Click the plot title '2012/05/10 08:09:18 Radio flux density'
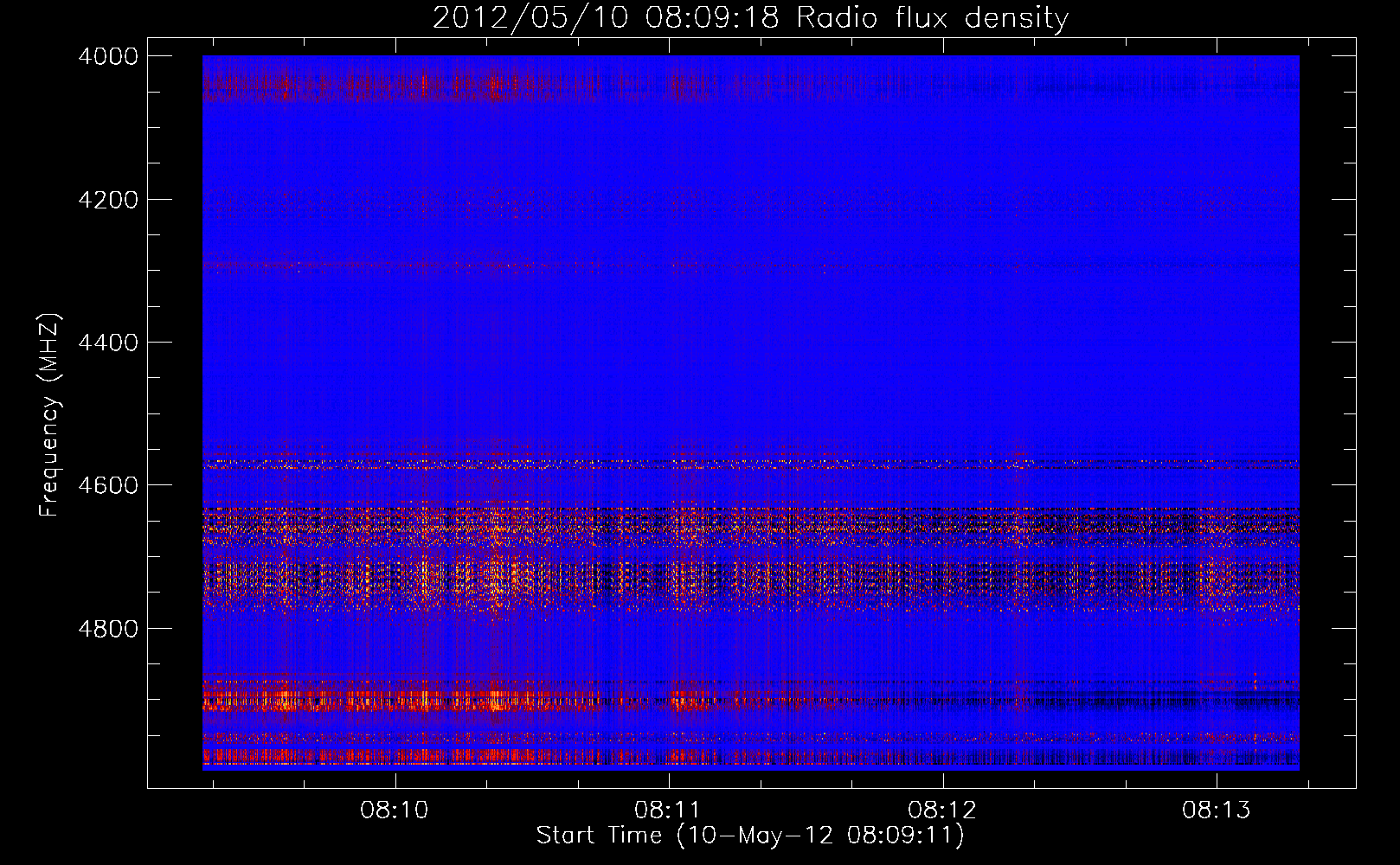The height and width of the screenshot is (865, 1400). (x=750, y=18)
